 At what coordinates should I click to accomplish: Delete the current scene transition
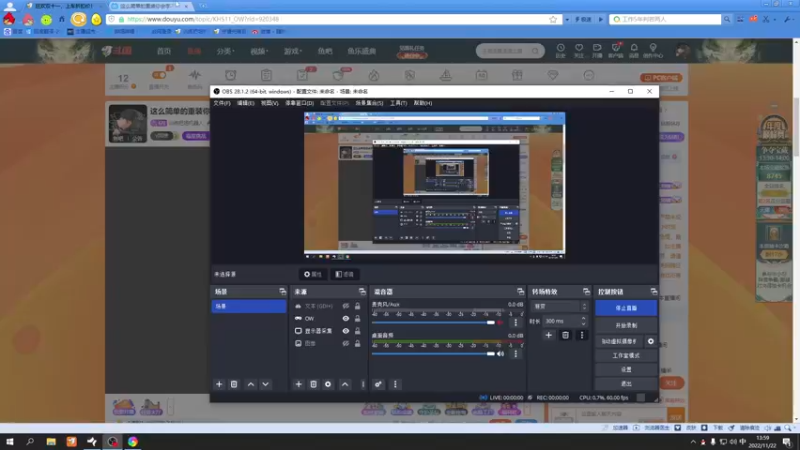565,335
